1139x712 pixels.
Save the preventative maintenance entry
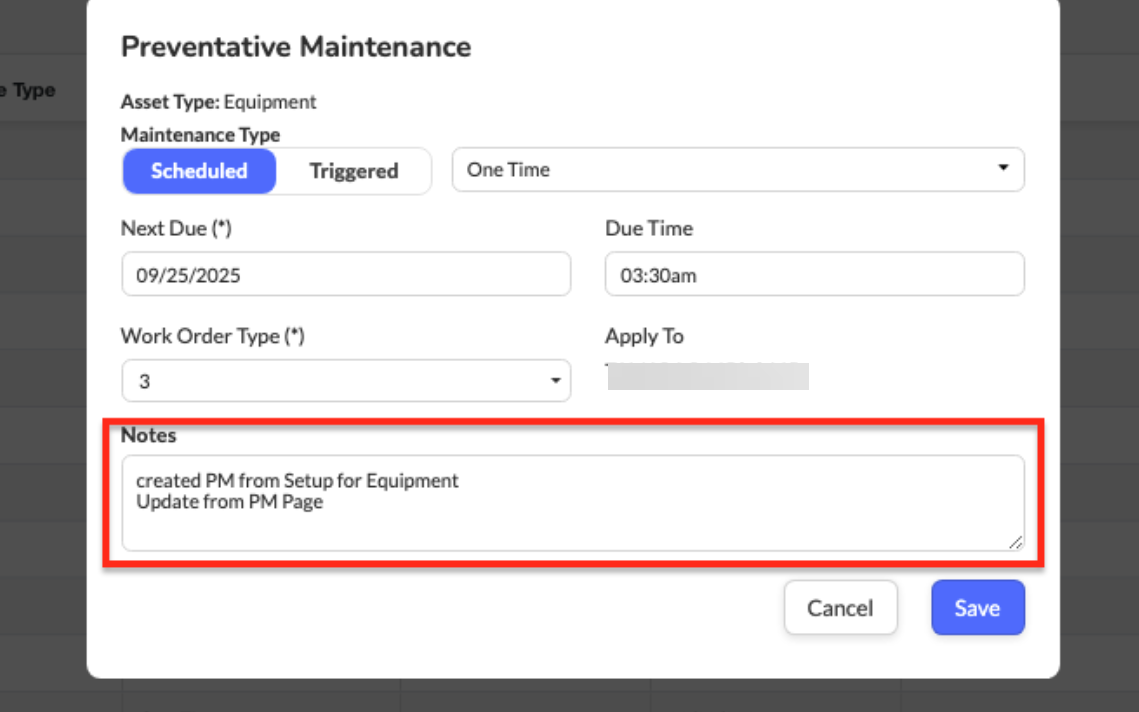977,608
